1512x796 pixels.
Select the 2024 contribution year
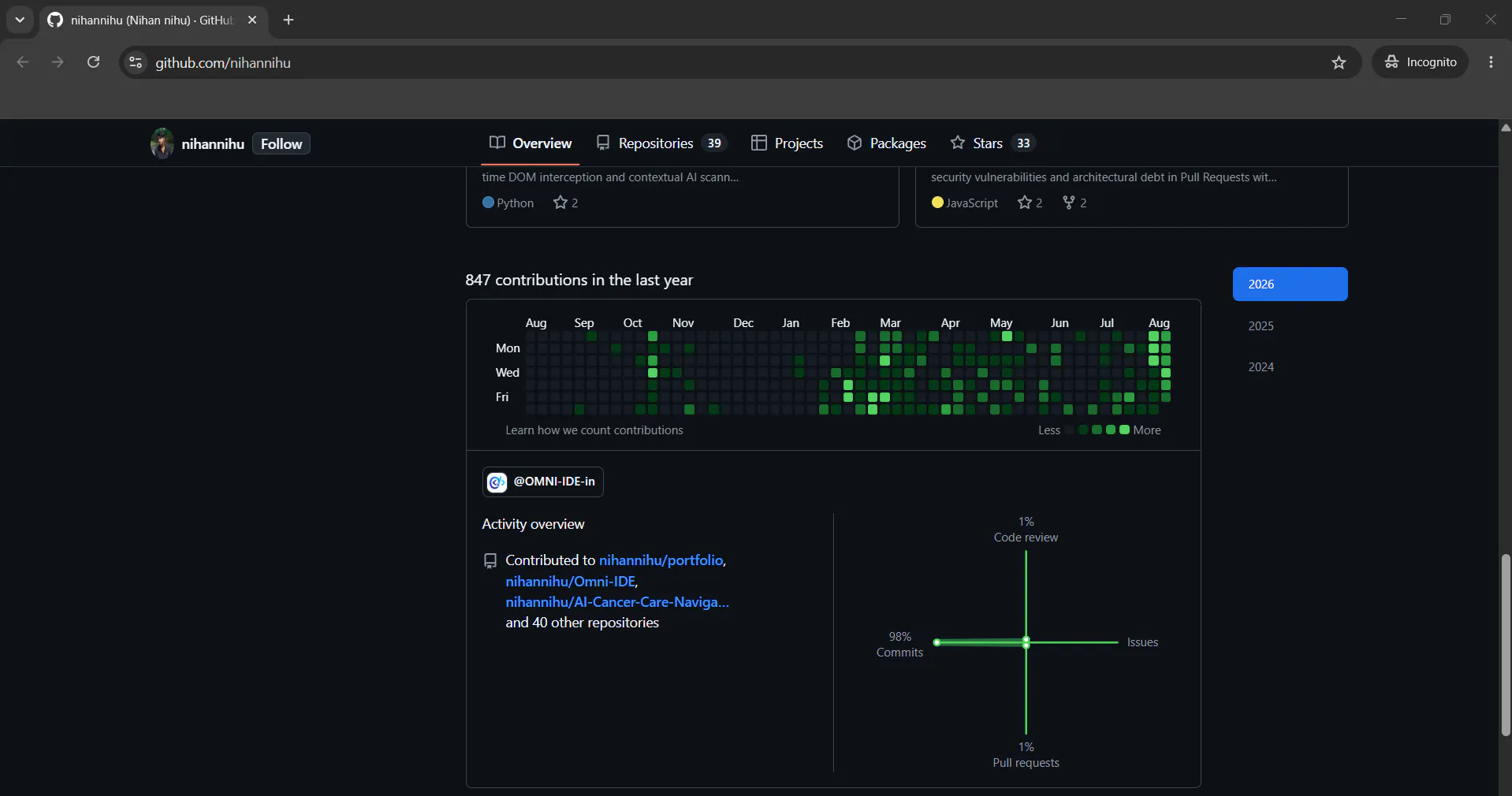click(1290, 366)
